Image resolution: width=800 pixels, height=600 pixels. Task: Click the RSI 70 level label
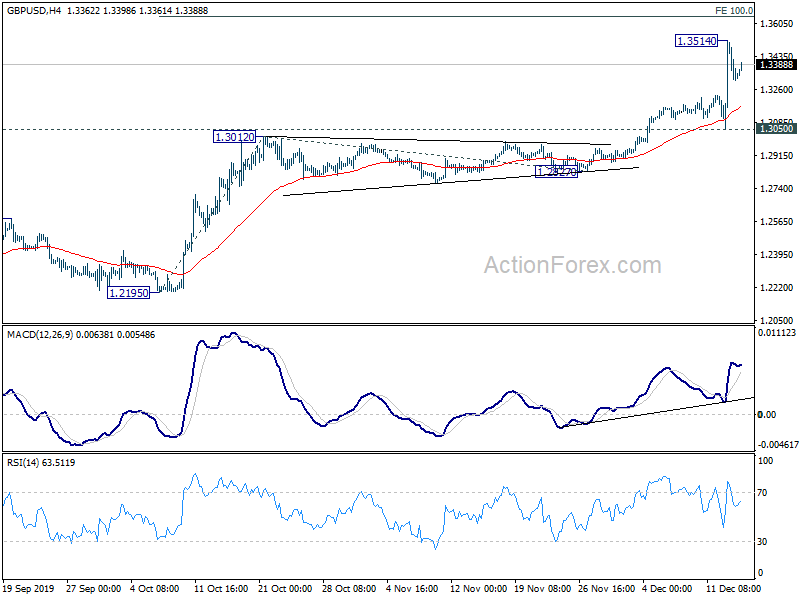(762, 492)
